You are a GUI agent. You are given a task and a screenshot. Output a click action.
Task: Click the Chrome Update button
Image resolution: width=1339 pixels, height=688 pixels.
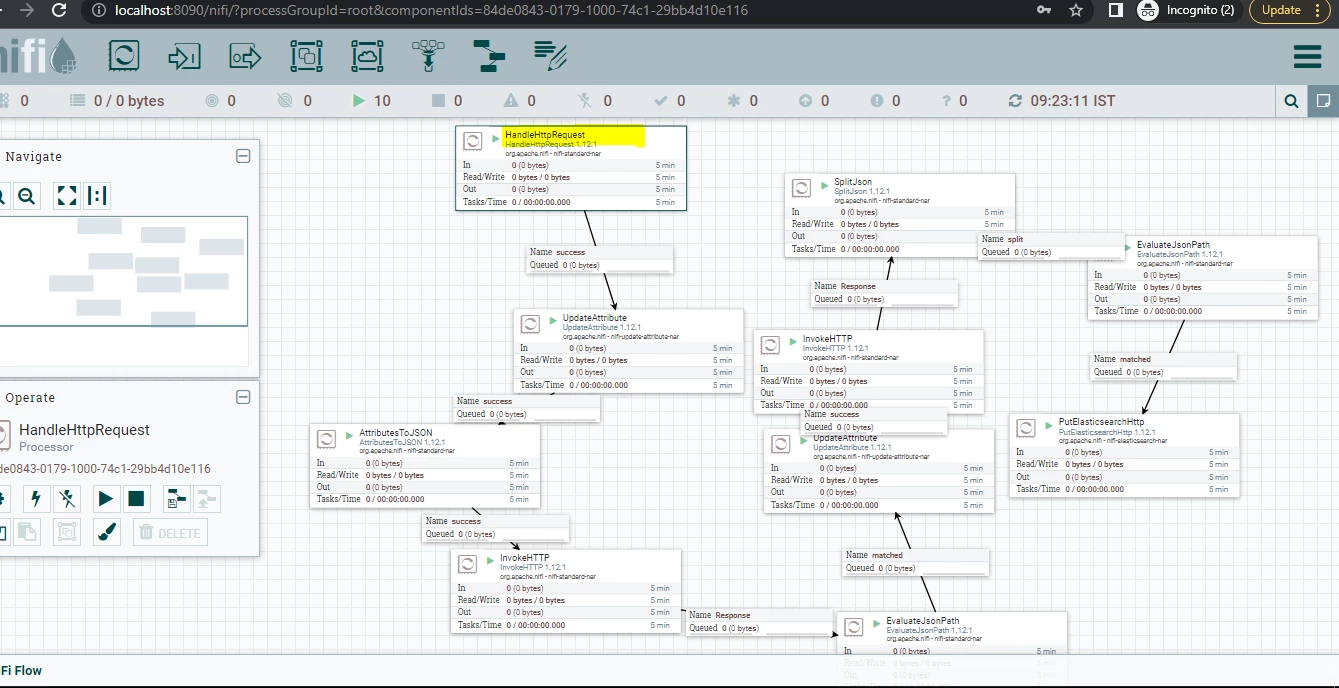click(x=1288, y=10)
